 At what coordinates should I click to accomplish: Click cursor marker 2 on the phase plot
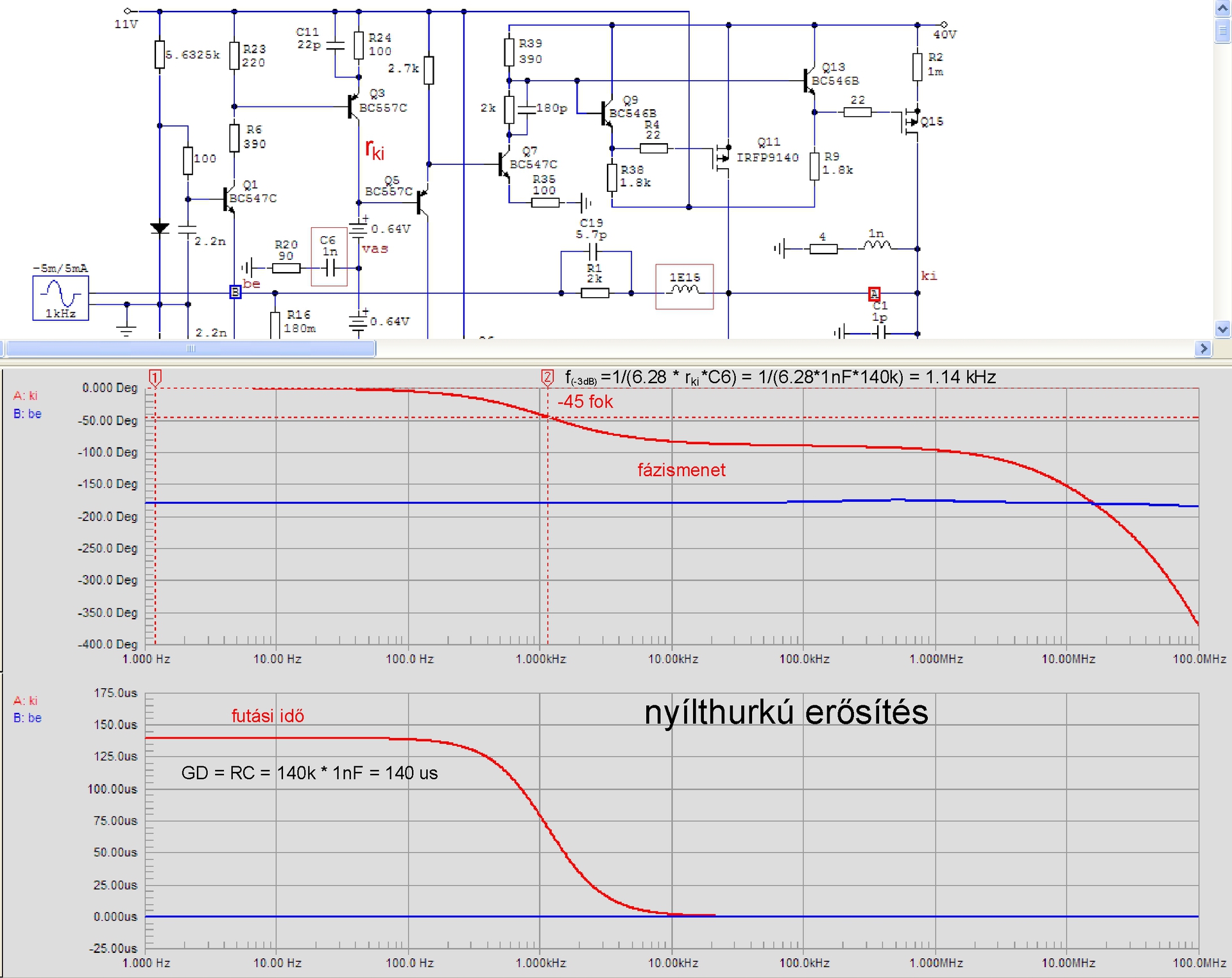547,377
